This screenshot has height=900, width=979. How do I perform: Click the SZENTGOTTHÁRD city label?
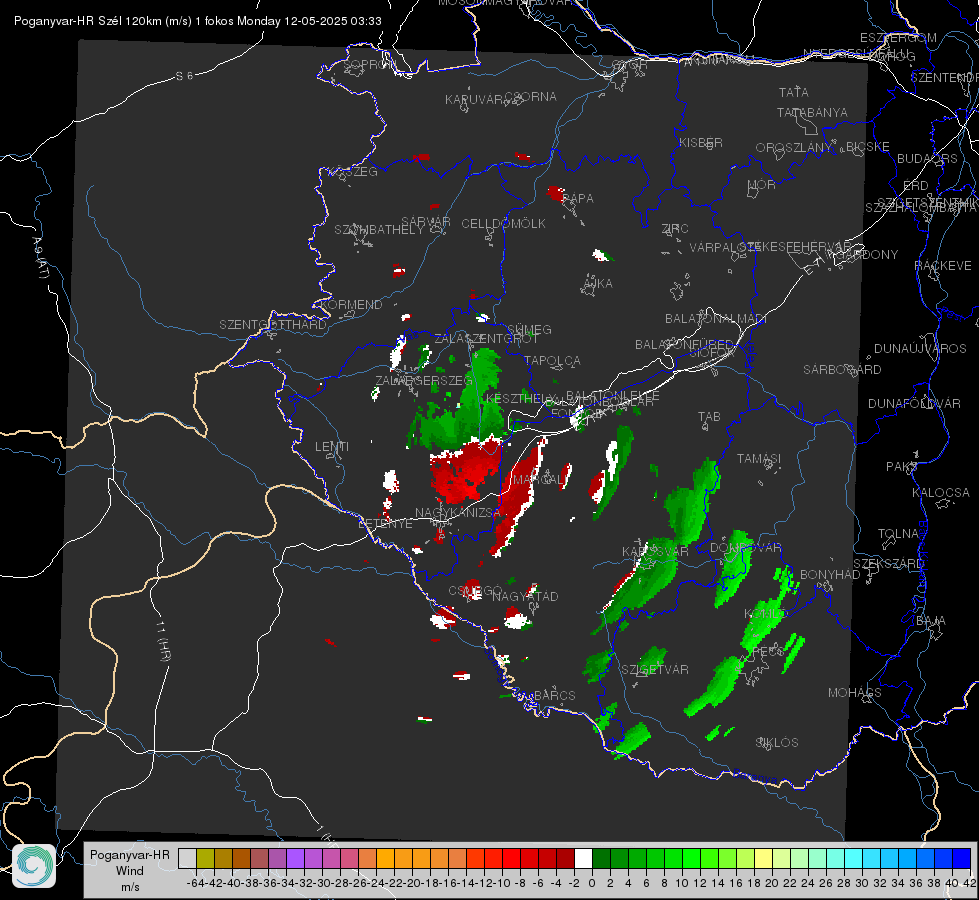click(x=273, y=325)
